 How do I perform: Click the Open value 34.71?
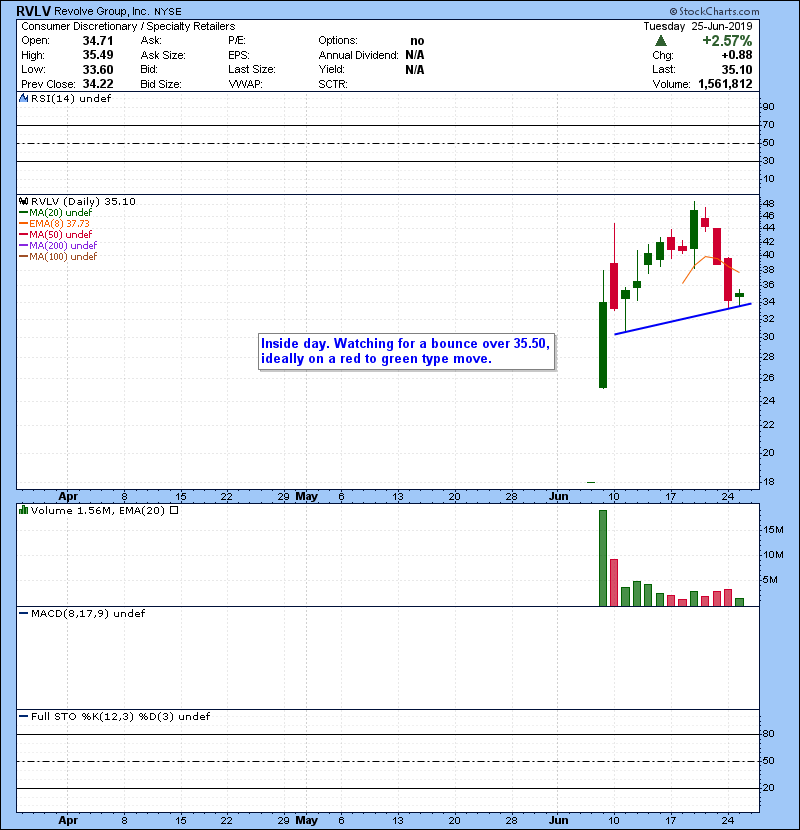pos(98,41)
